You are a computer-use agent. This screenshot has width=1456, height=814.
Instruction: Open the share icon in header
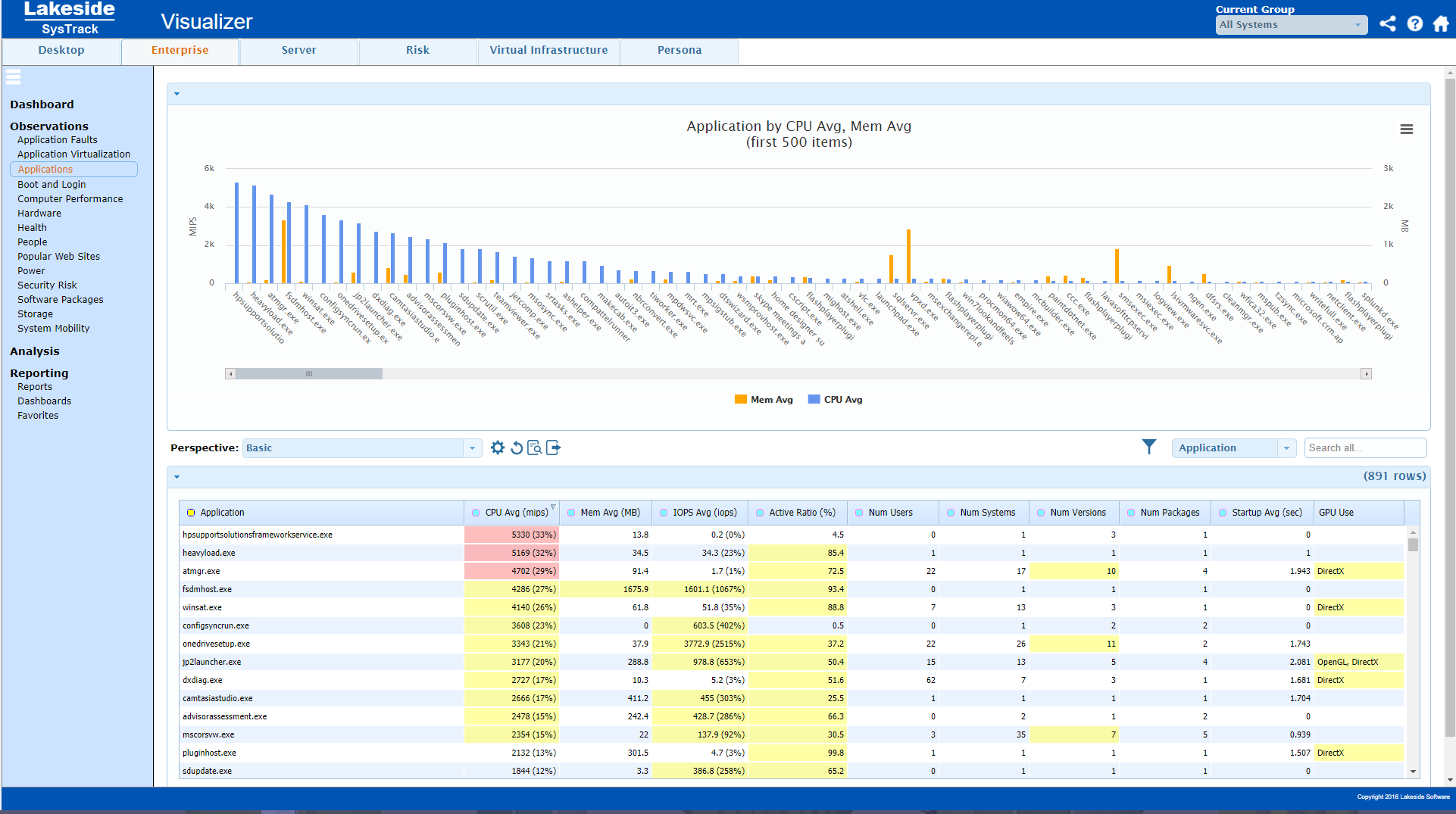tap(1387, 23)
